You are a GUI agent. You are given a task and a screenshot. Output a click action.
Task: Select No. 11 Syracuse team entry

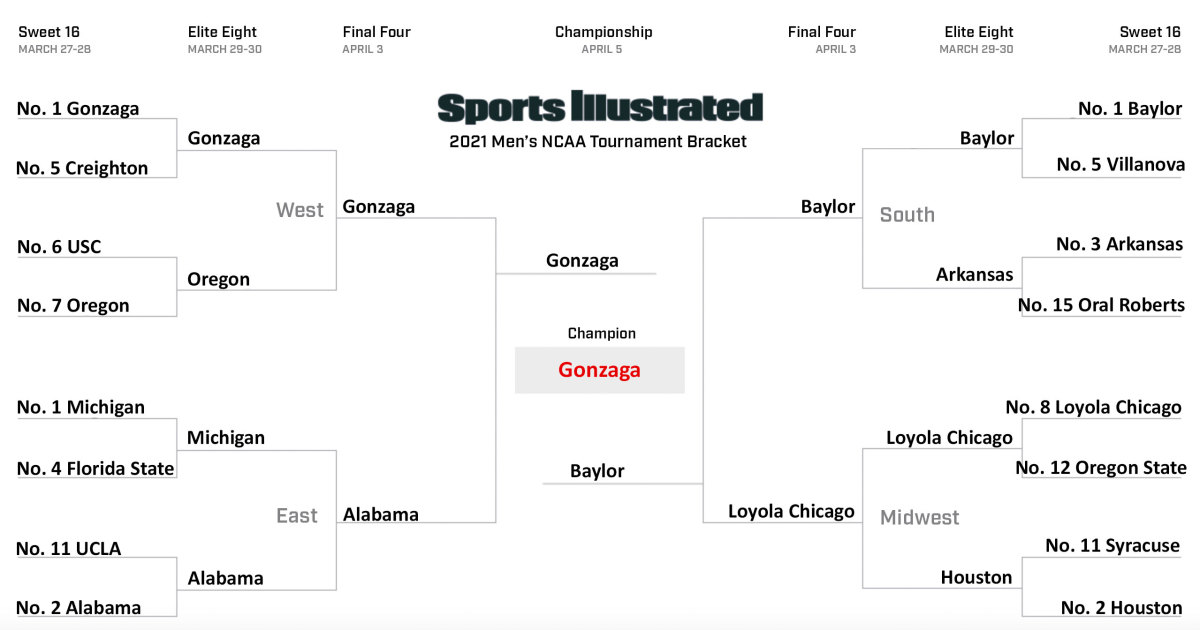click(1112, 545)
